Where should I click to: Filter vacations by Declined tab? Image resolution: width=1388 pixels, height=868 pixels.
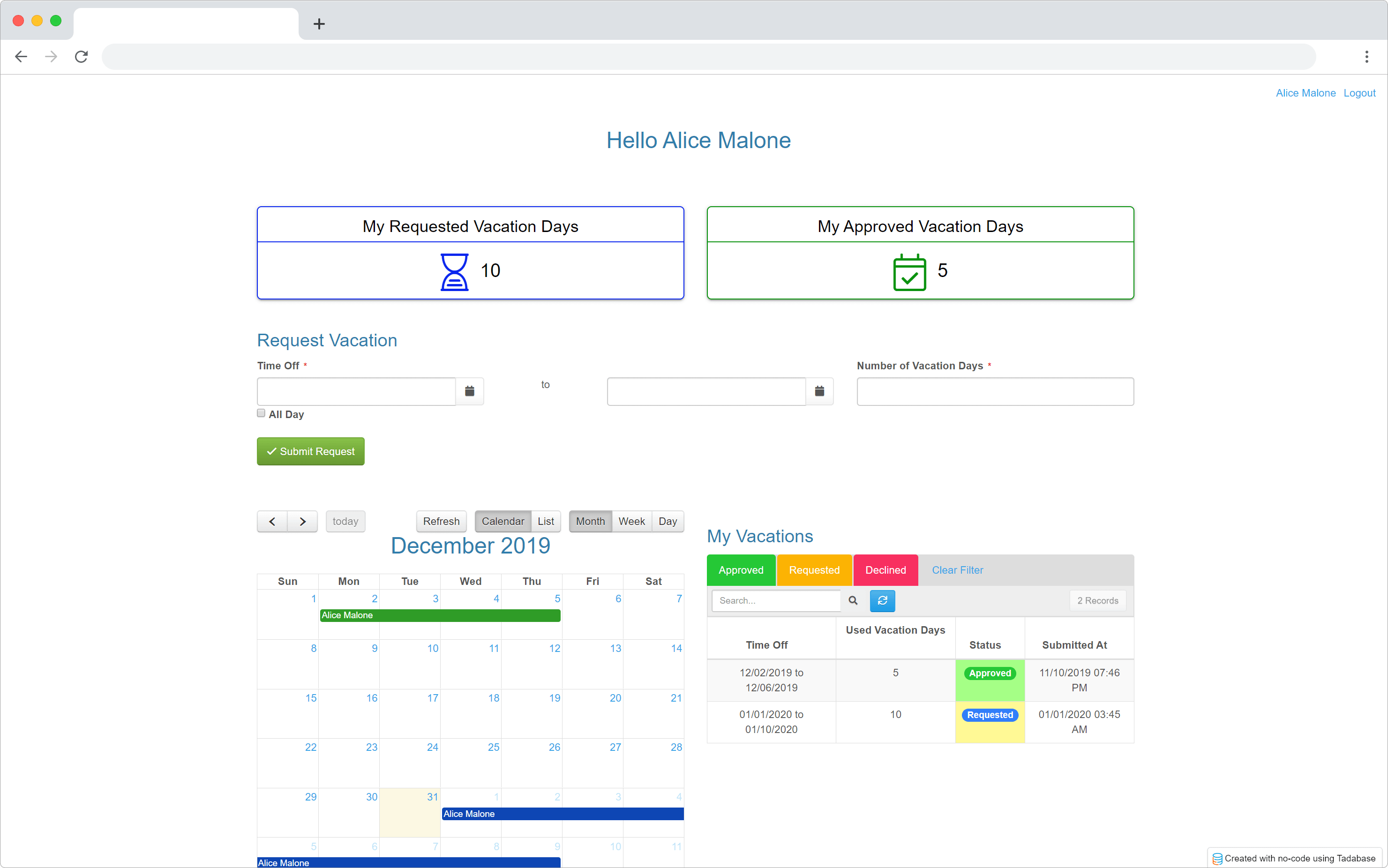coord(885,570)
